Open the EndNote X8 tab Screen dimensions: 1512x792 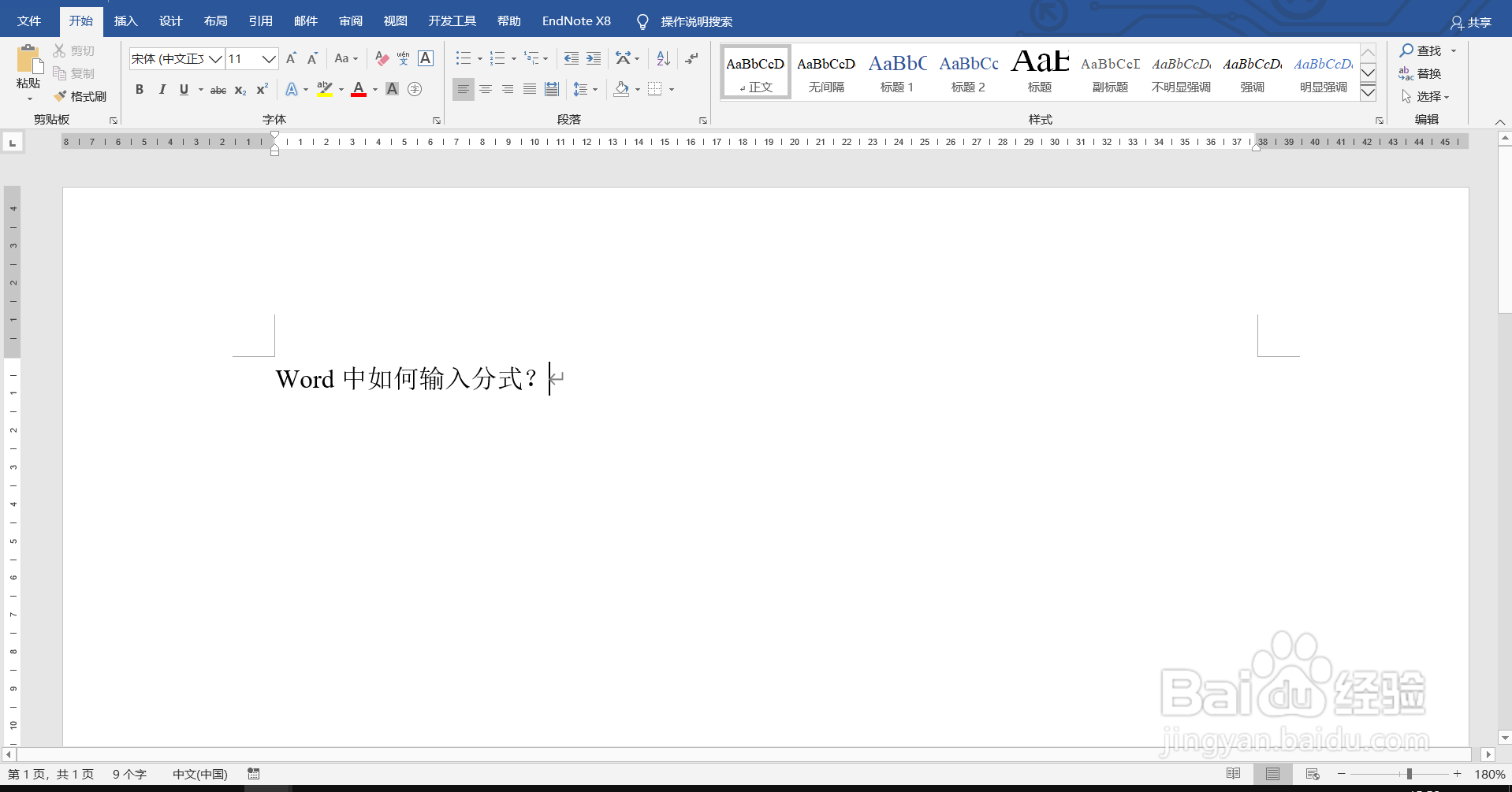tap(576, 21)
